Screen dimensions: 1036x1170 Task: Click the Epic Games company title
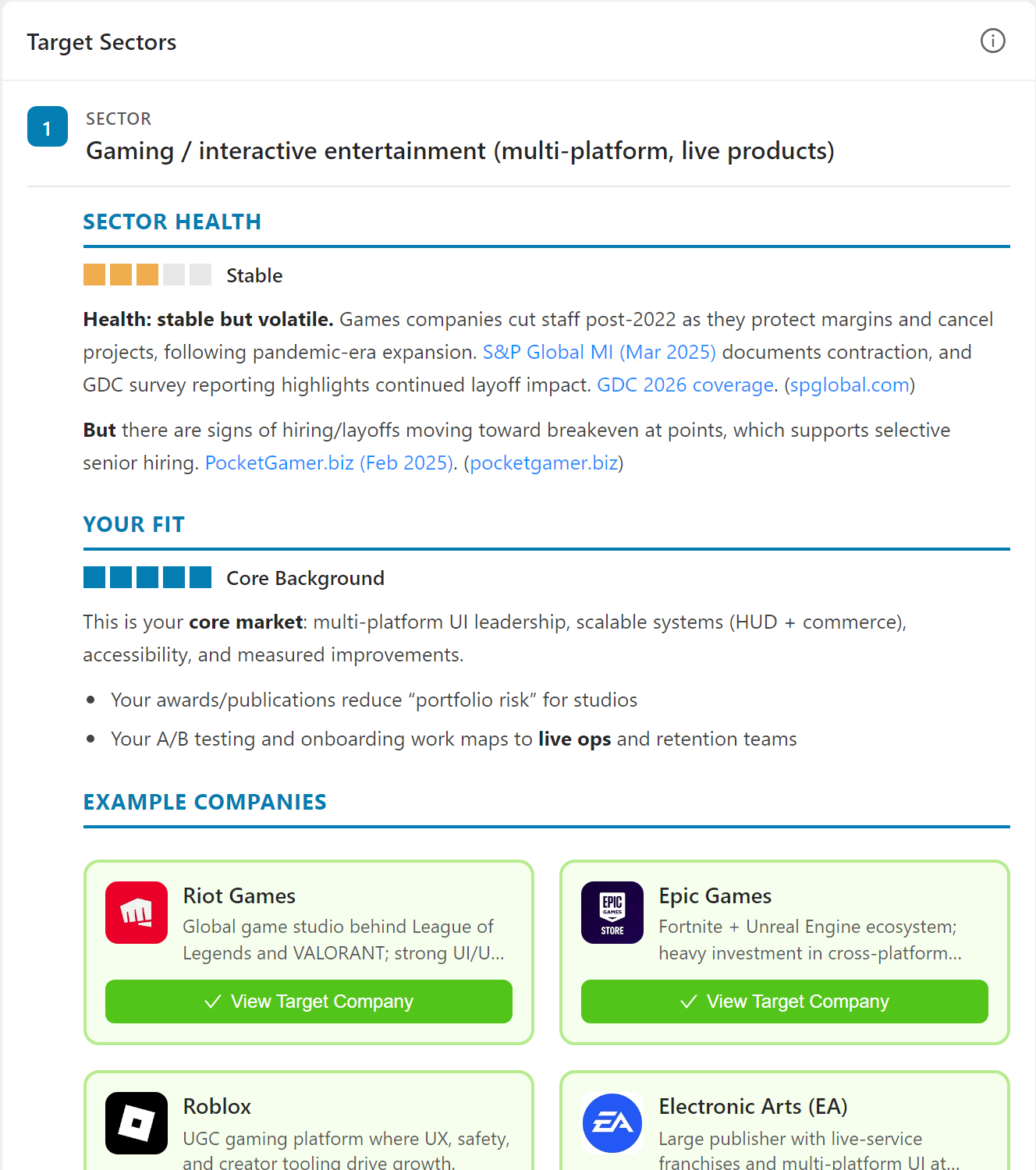click(715, 895)
